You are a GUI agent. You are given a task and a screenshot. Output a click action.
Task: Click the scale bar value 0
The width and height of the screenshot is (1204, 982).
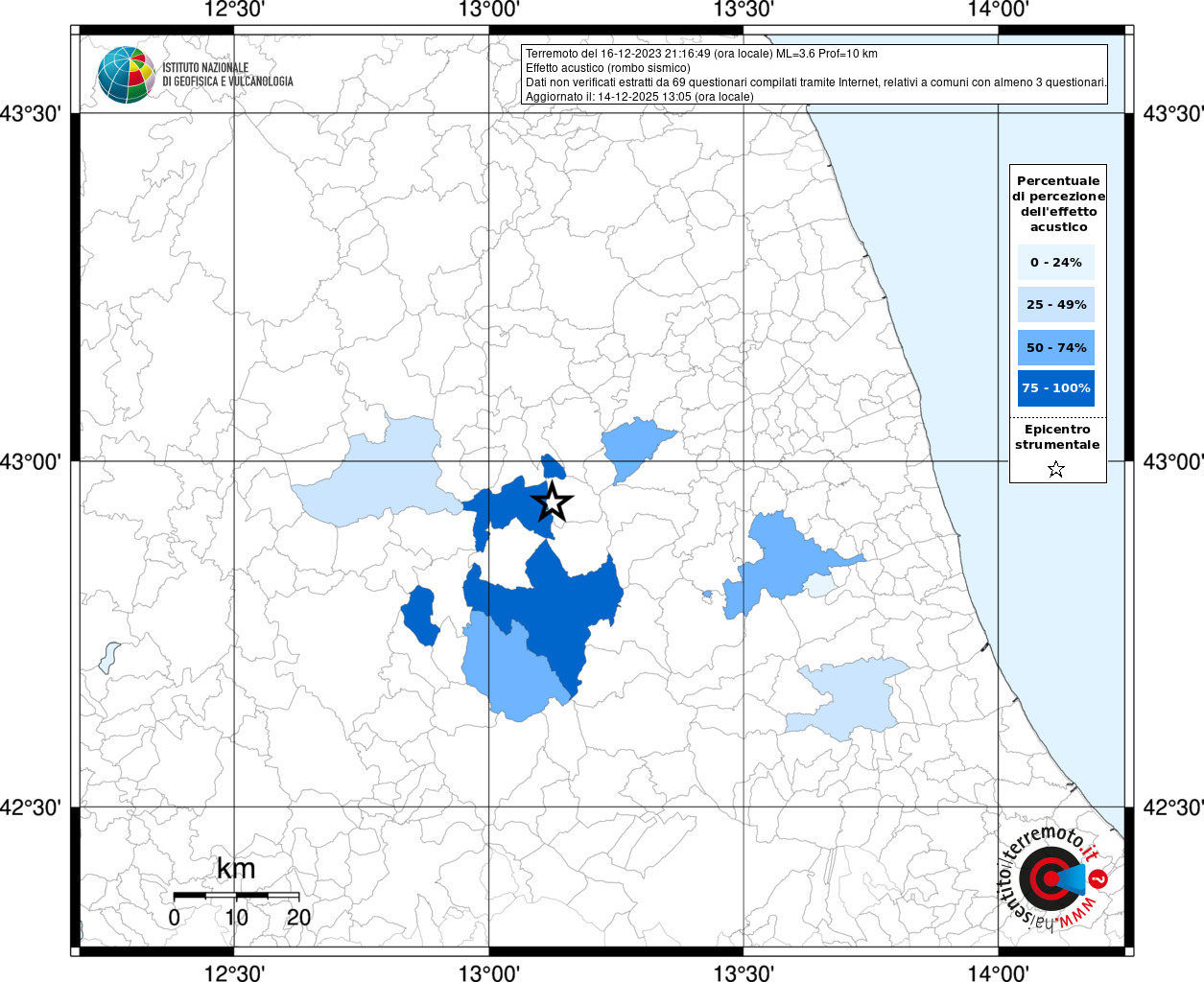click(x=174, y=918)
